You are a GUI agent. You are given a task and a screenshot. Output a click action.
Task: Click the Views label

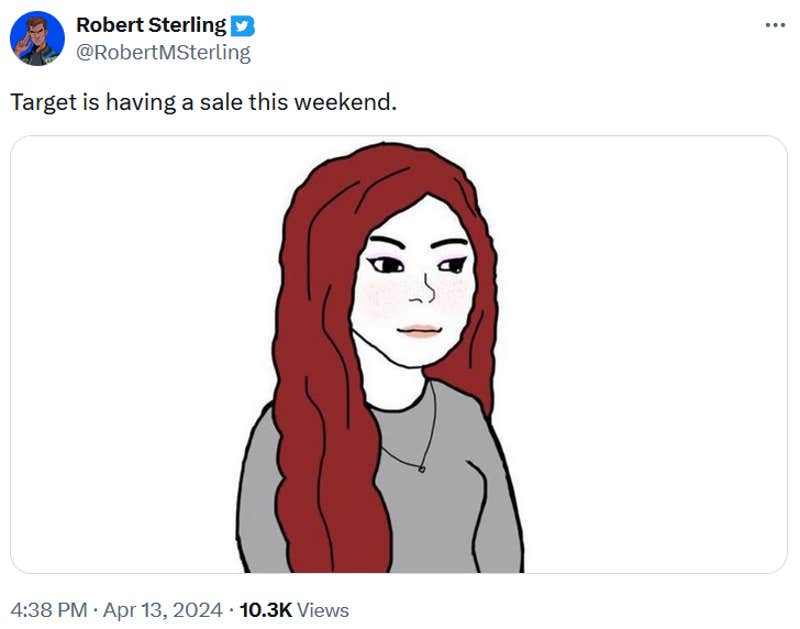tap(324, 609)
